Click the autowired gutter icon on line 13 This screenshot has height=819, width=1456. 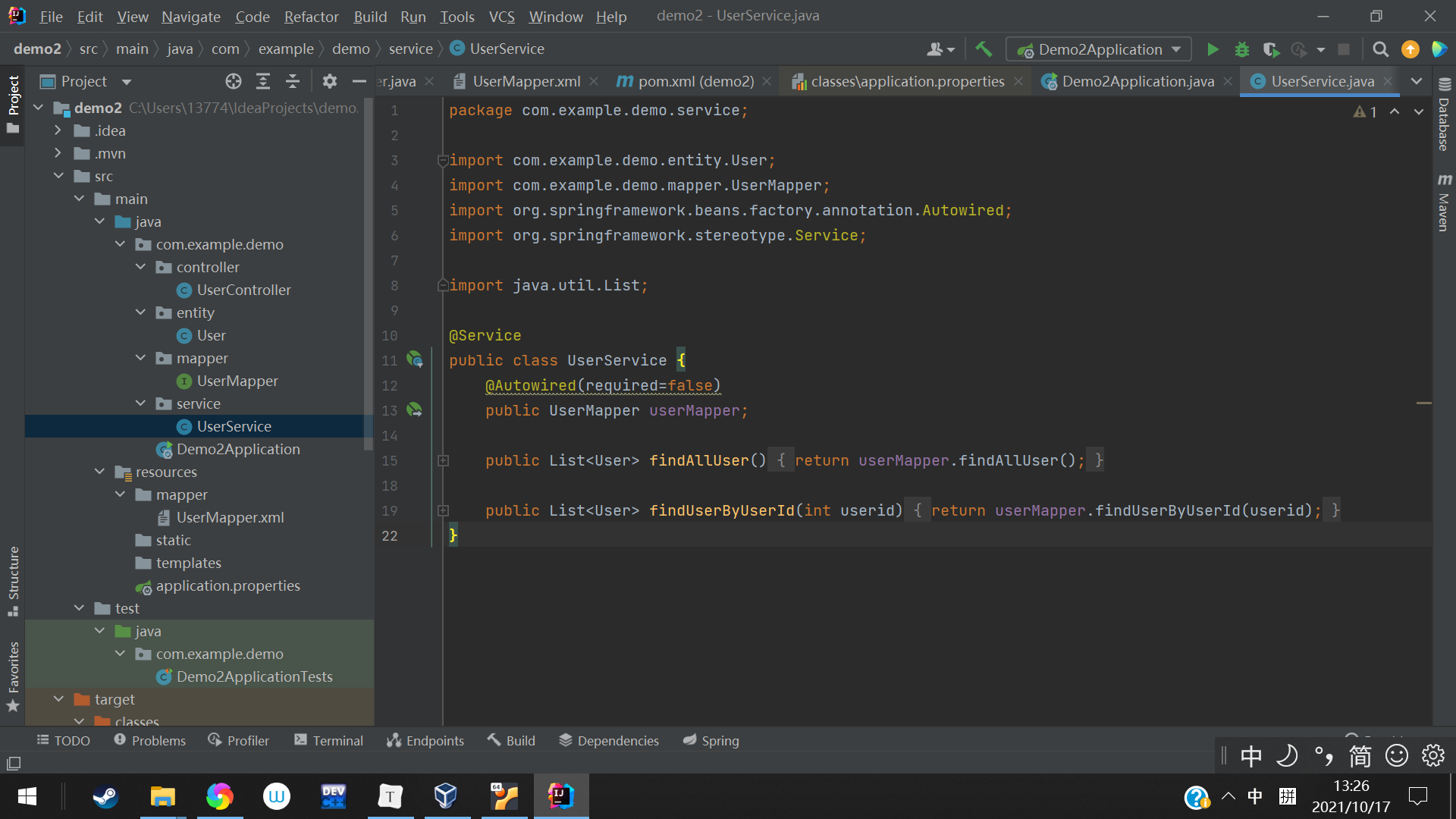415,409
